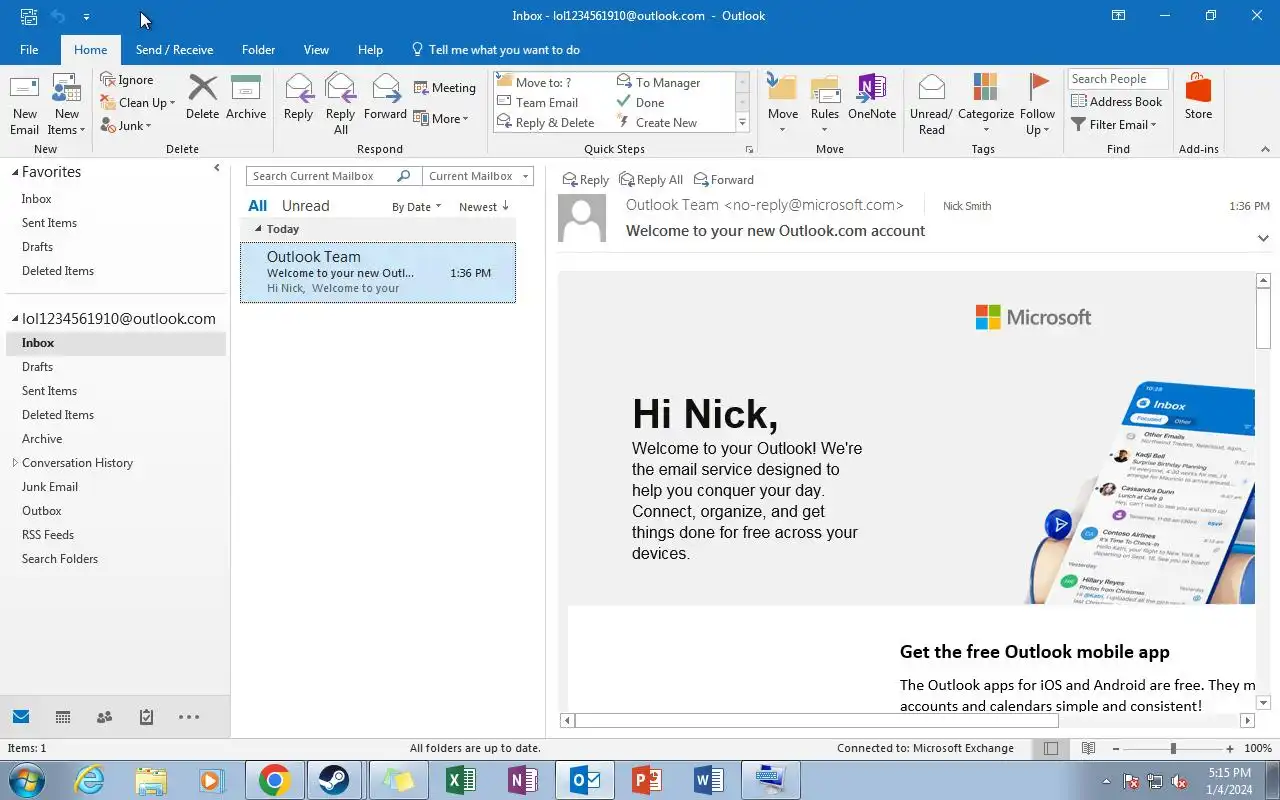Select the Outlook Team email

click(378, 272)
